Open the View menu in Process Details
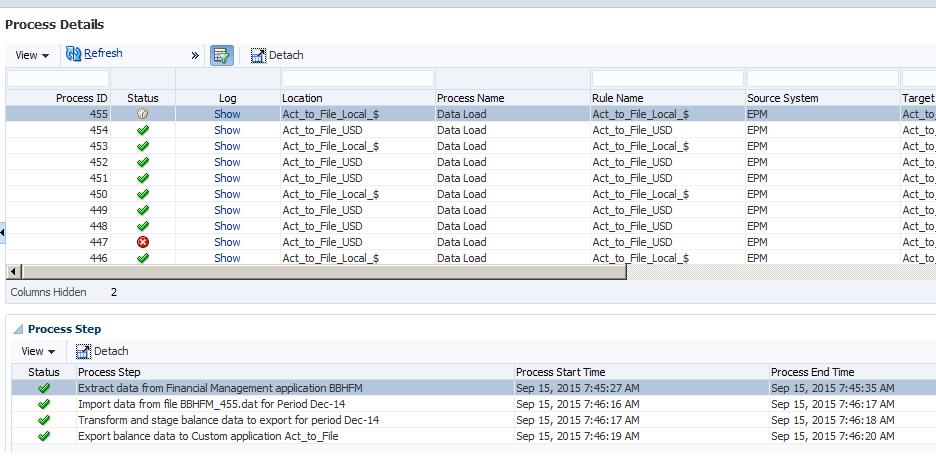 (x=32, y=56)
